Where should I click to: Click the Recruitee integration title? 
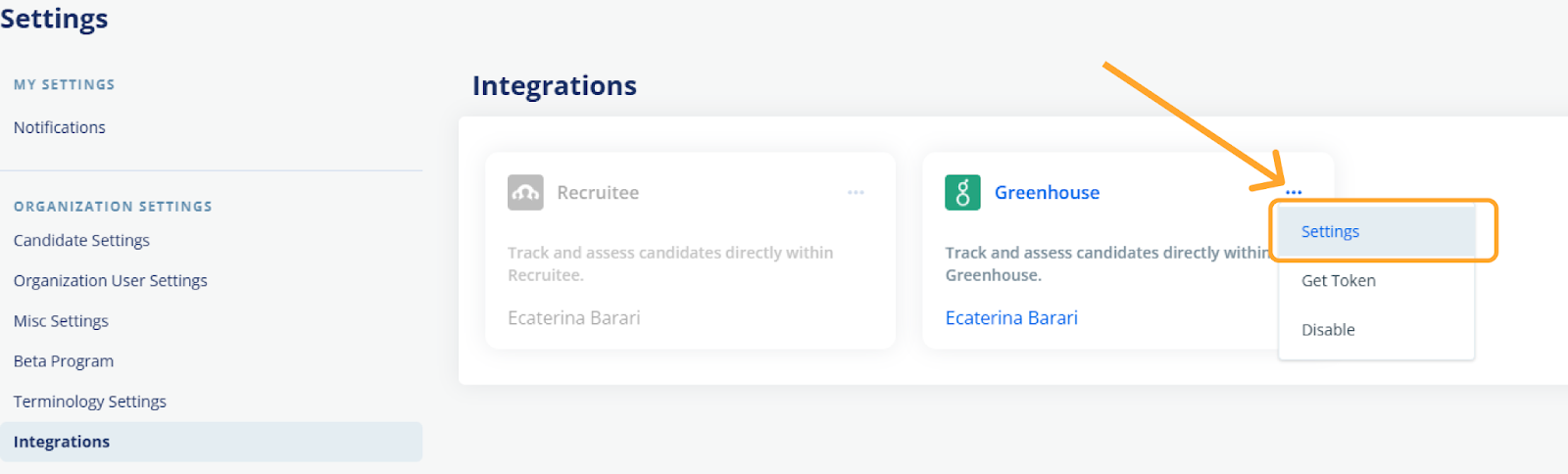(598, 193)
